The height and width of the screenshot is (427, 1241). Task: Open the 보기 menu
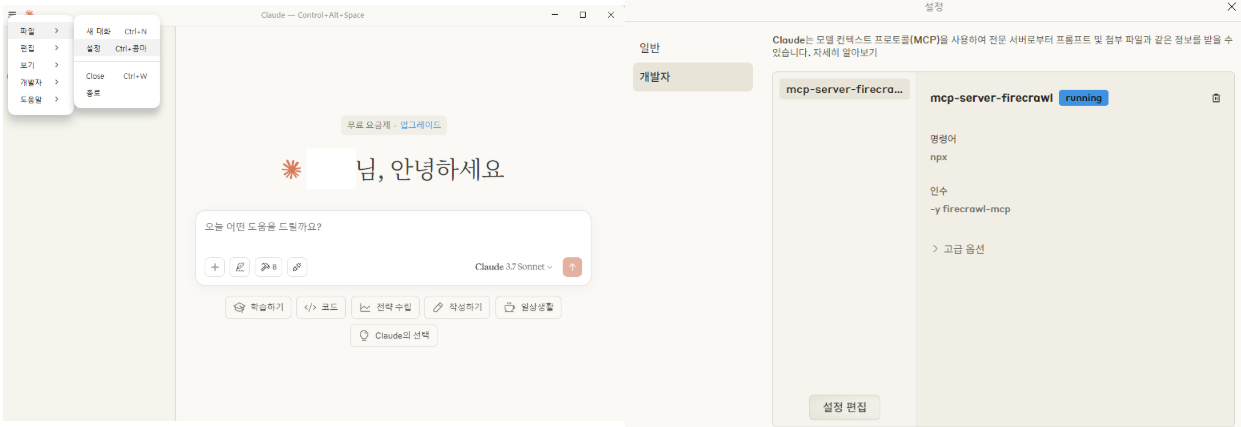pos(40,65)
